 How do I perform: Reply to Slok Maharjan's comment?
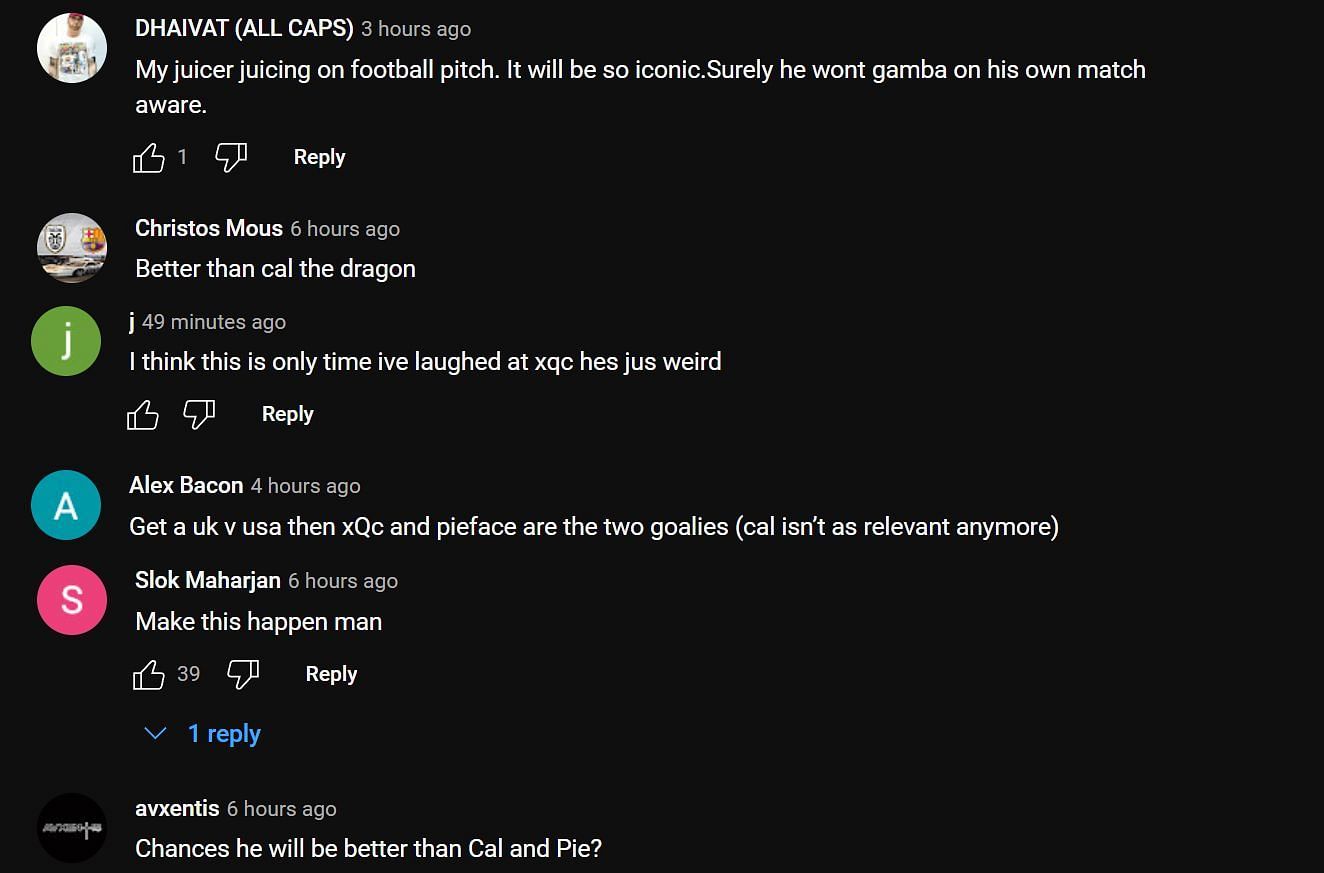click(331, 674)
